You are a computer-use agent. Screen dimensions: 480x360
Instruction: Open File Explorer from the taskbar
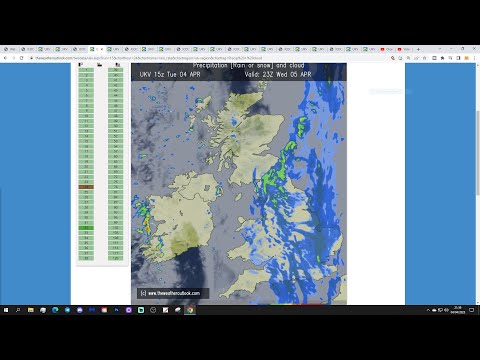31,310
